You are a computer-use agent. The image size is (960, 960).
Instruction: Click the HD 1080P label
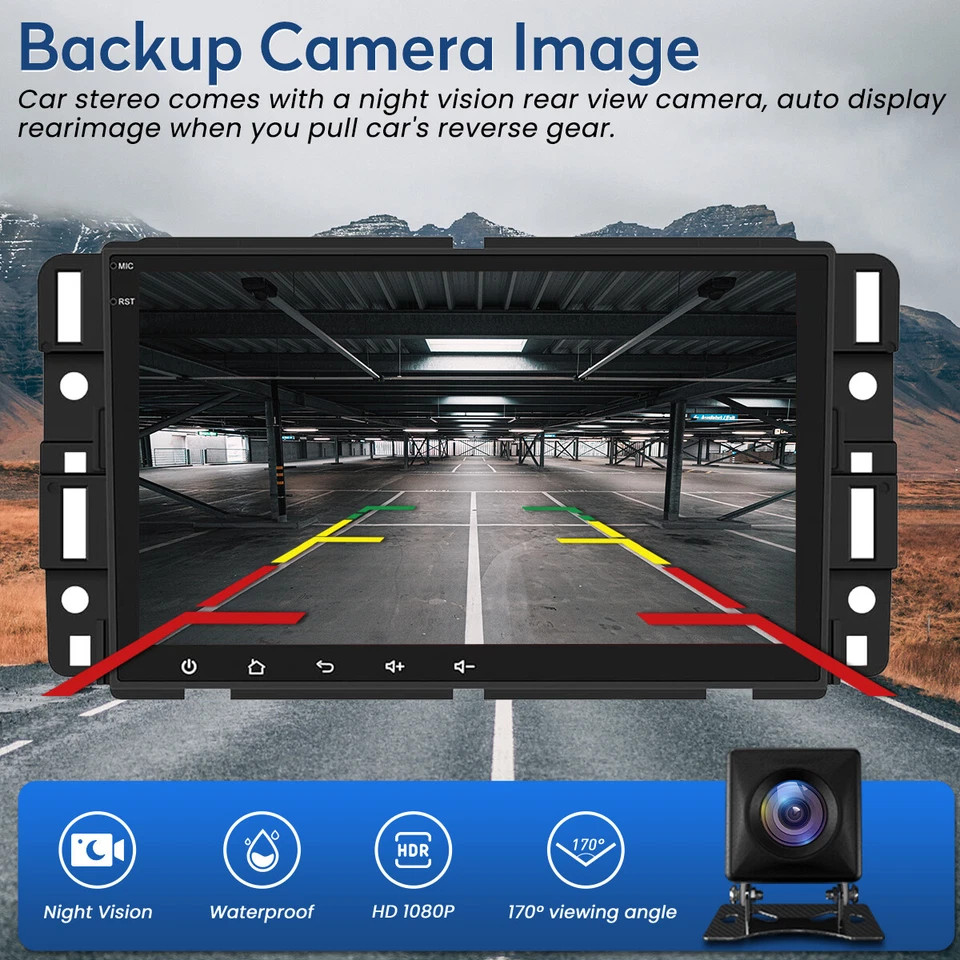point(413,911)
